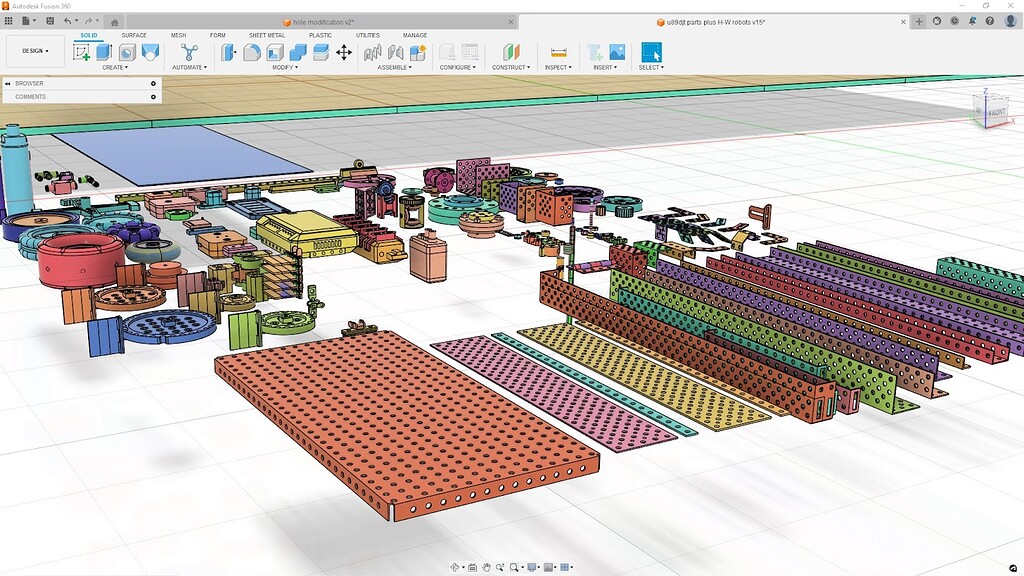Click the Orbit icon in navigation bar
1024x576 pixels.
point(455,567)
